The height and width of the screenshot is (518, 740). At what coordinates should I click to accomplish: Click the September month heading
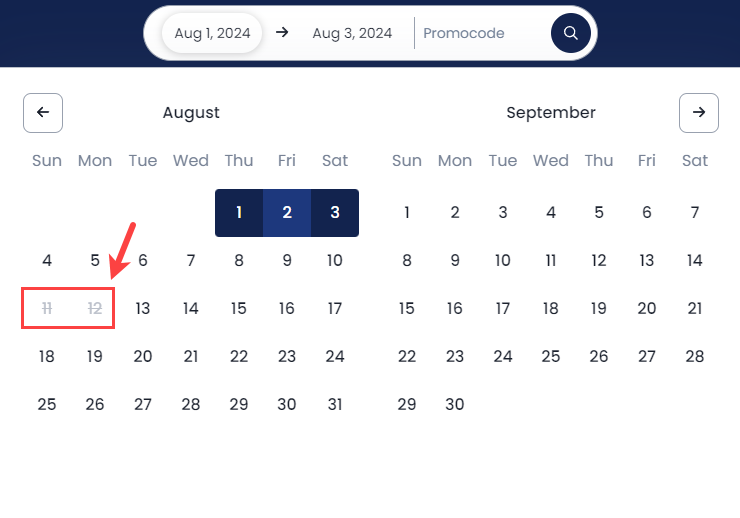coord(551,113)
